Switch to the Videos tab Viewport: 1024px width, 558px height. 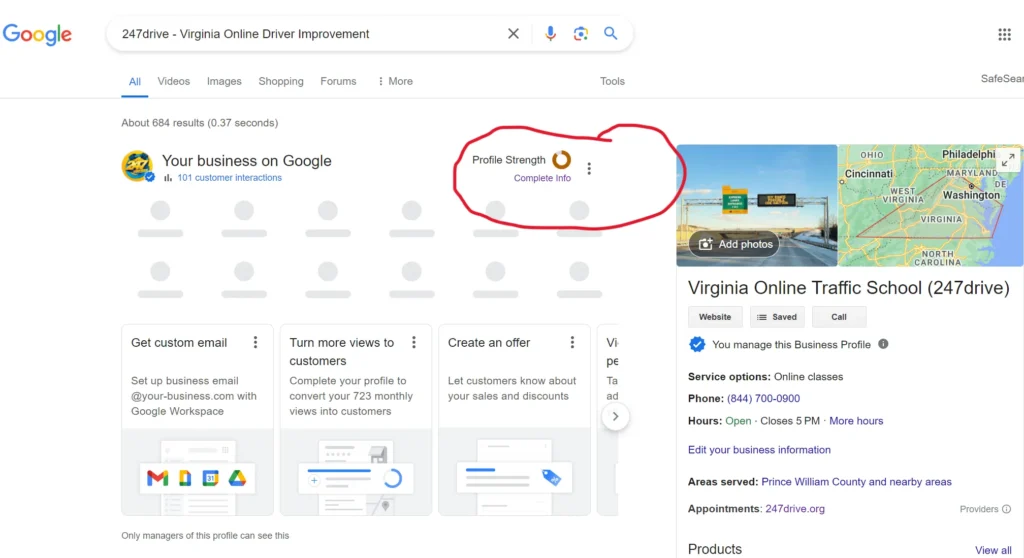(174, 81)
